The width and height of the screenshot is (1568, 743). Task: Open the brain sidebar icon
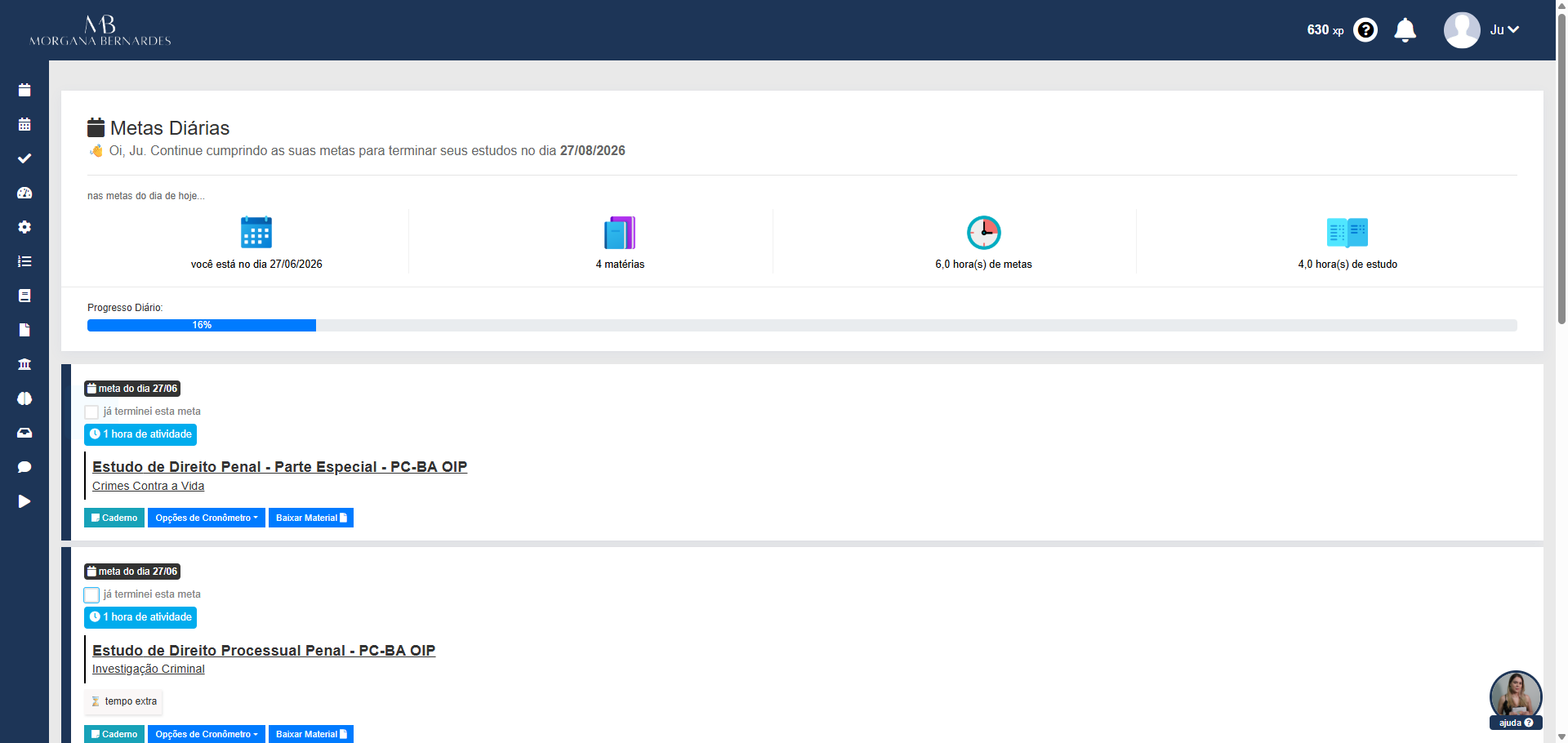coord(24,398)
